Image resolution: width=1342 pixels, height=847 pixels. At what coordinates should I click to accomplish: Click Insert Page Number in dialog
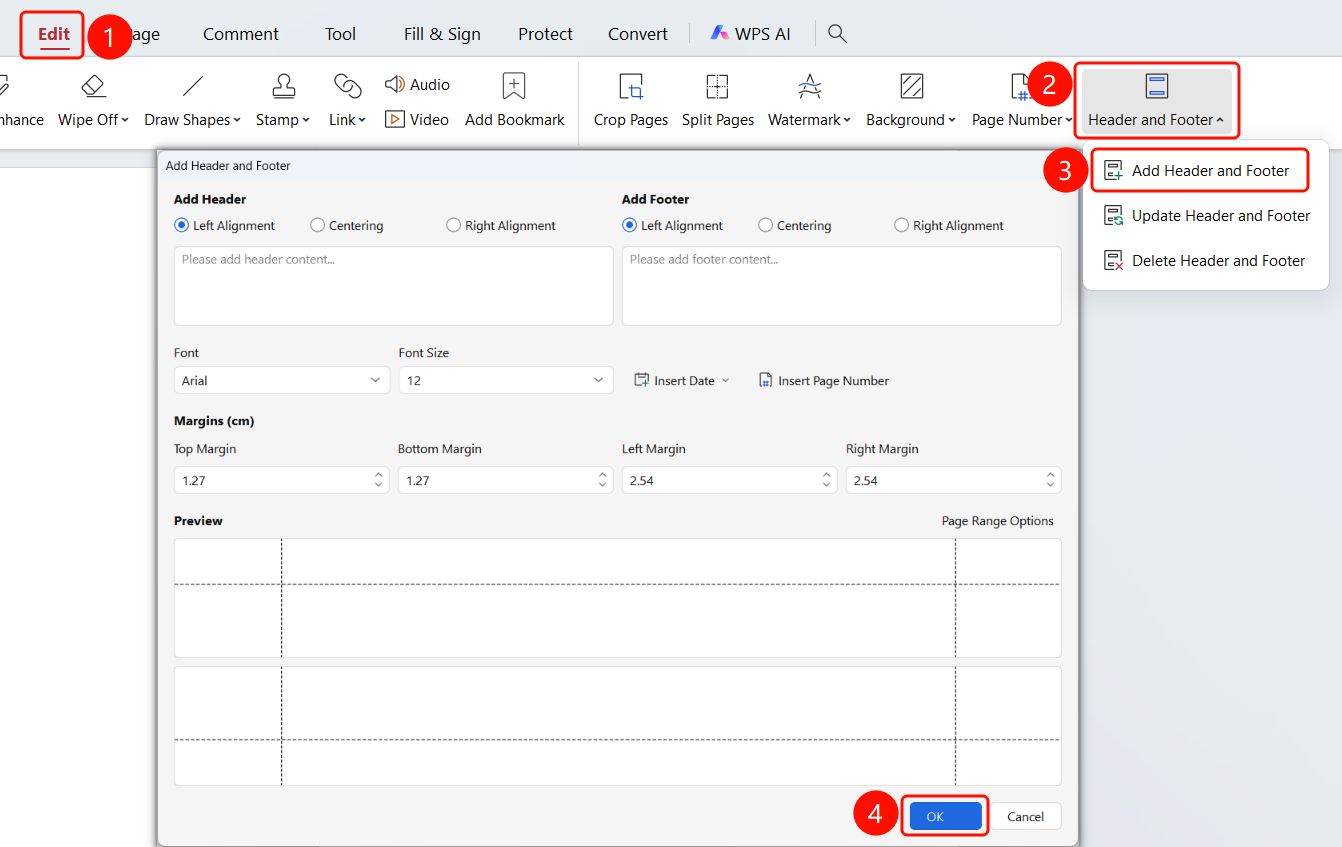824,381
